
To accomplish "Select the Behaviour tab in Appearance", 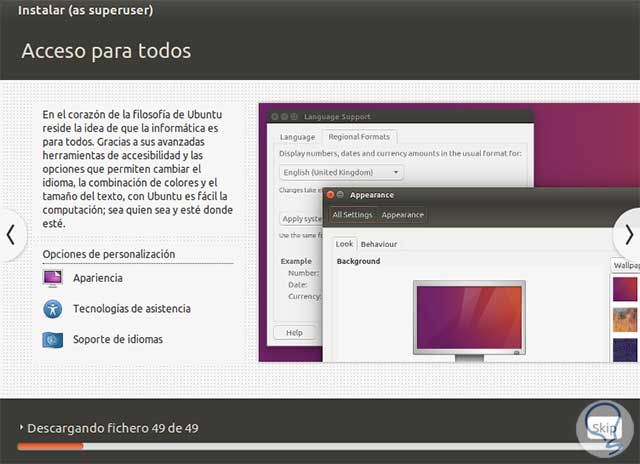I will 379,244.
